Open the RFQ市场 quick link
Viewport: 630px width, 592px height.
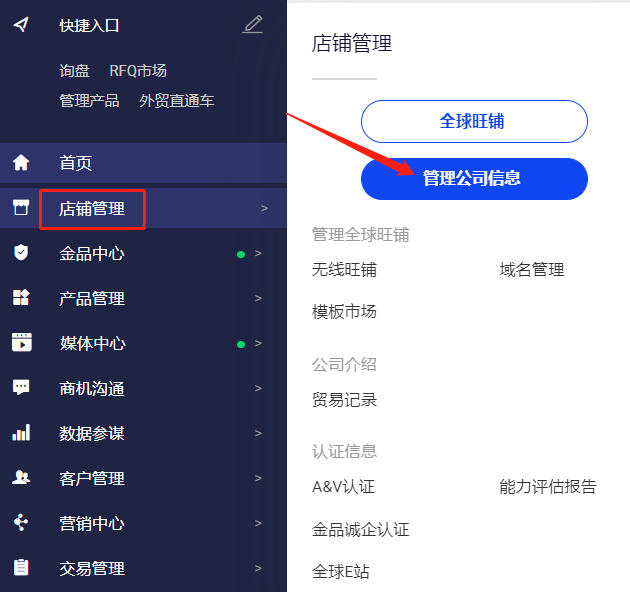click(x=138, y=71)
